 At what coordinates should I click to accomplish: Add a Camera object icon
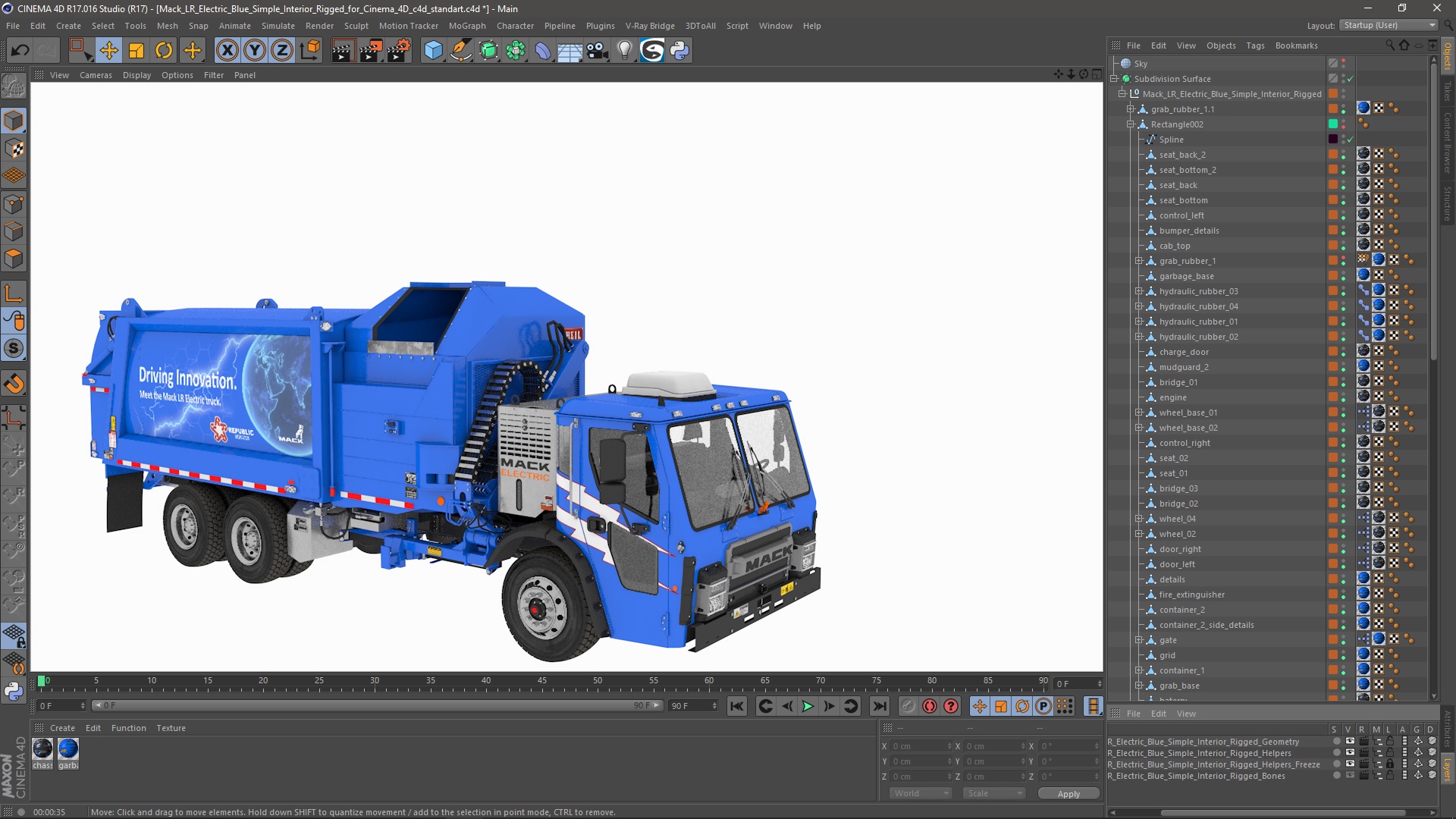click(598, 51)
